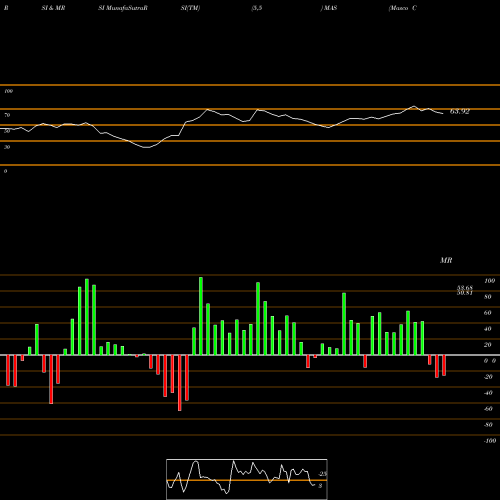The height and width of the screenshot is (500, 500).
Task: Click the MAS ticker text in header
Action: pos(330,8)
